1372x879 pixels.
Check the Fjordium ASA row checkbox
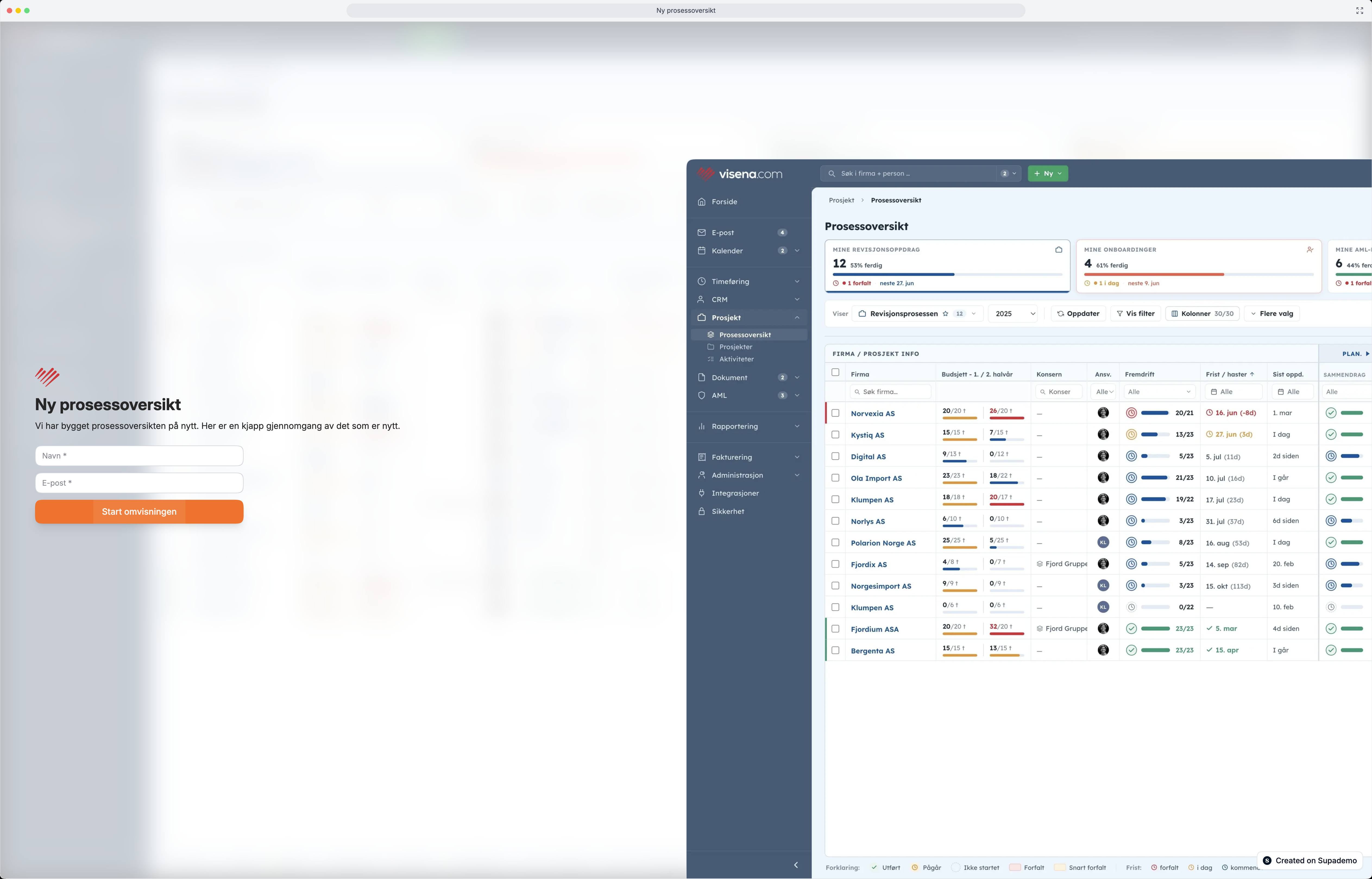coord(835,628)
